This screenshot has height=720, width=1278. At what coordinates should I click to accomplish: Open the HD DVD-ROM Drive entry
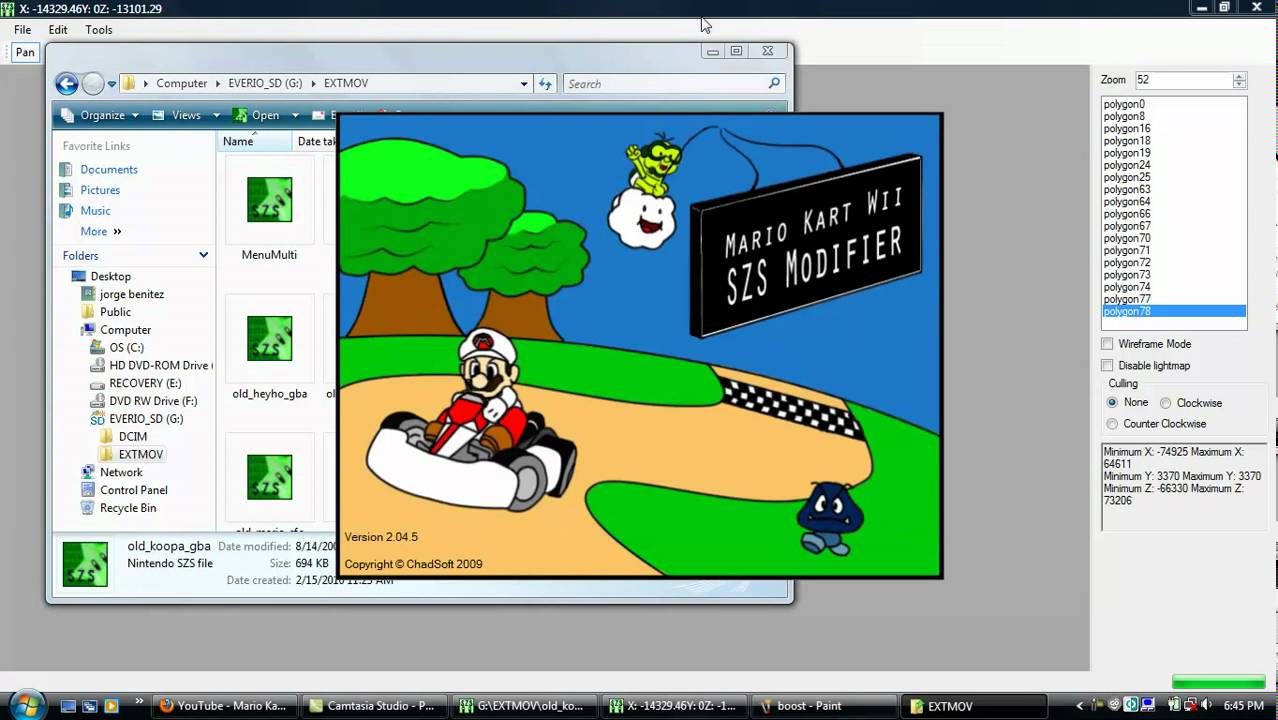tap(159, 366)
